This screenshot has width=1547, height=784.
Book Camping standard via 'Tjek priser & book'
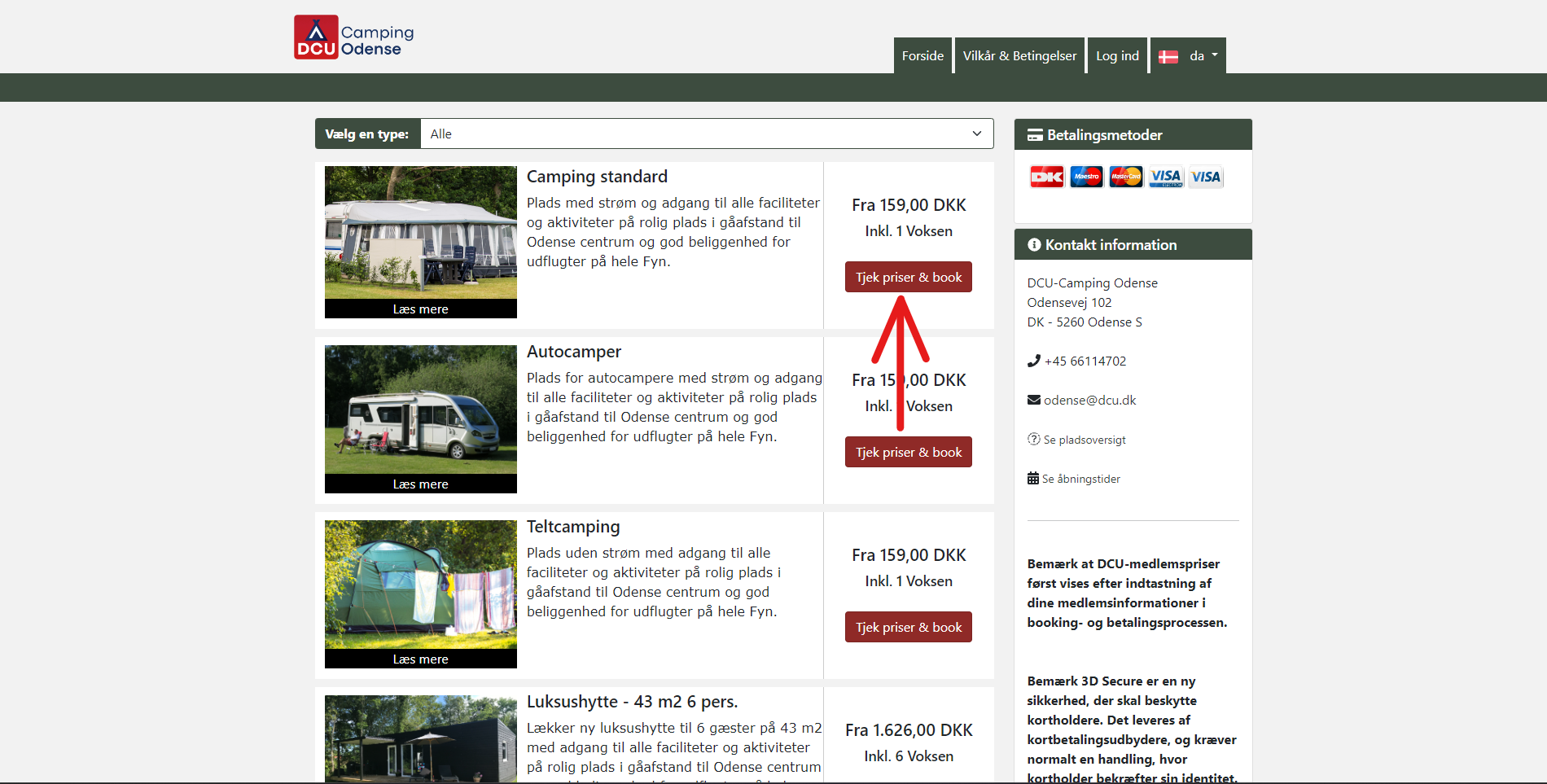point(908,278)
